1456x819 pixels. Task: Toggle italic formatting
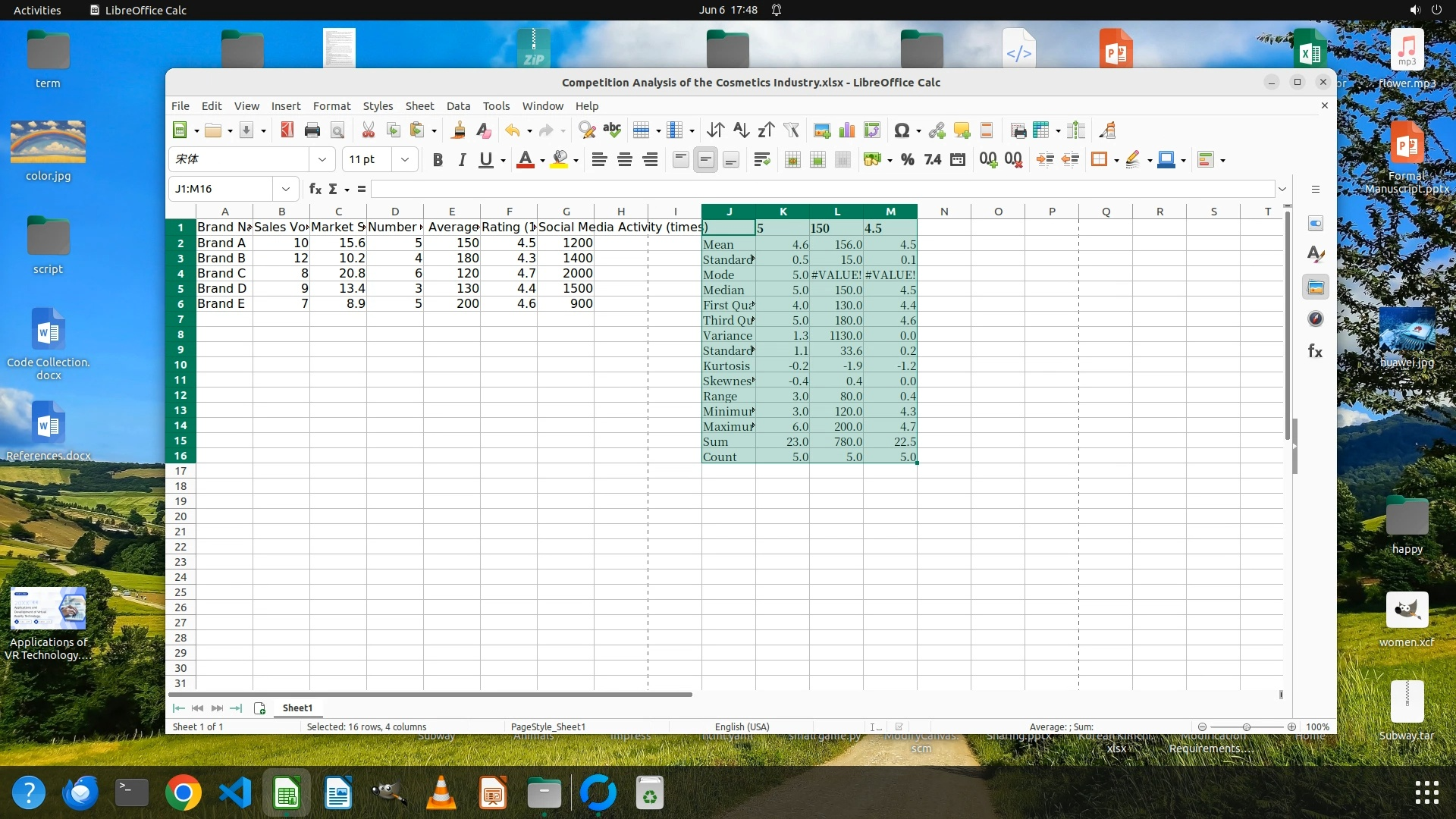coord(462,160)
